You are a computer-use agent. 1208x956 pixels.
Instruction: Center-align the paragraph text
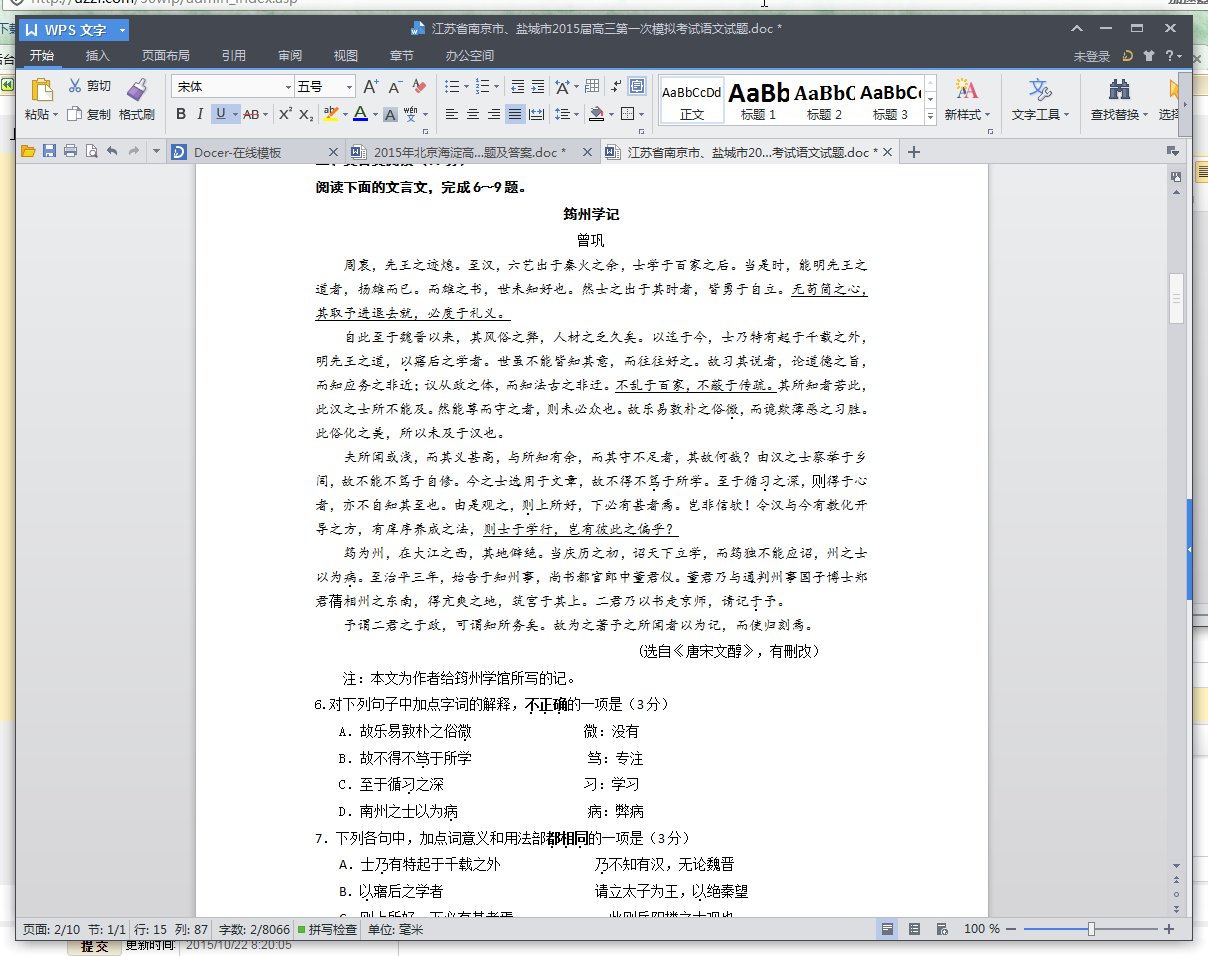click(473, 114)
